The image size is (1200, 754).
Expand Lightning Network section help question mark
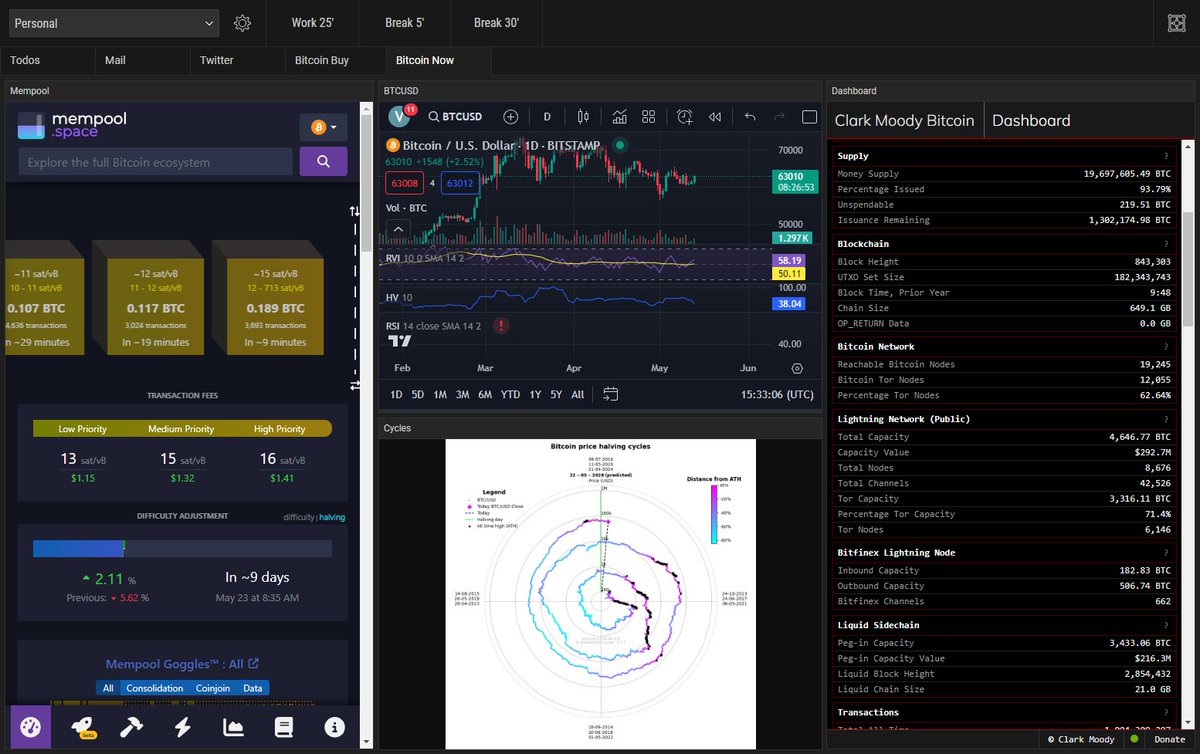coord(1166,419)
